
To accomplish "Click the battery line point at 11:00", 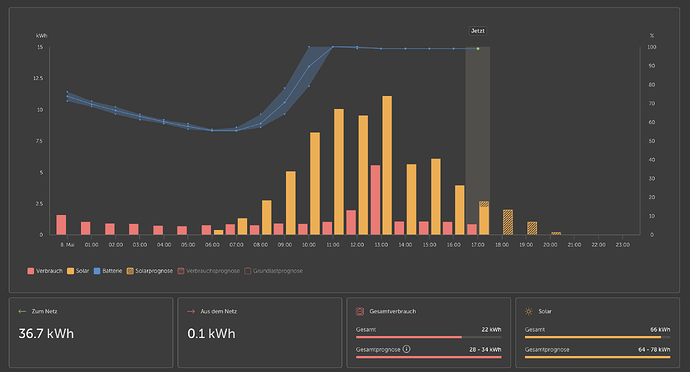I will tap(333, 47).
